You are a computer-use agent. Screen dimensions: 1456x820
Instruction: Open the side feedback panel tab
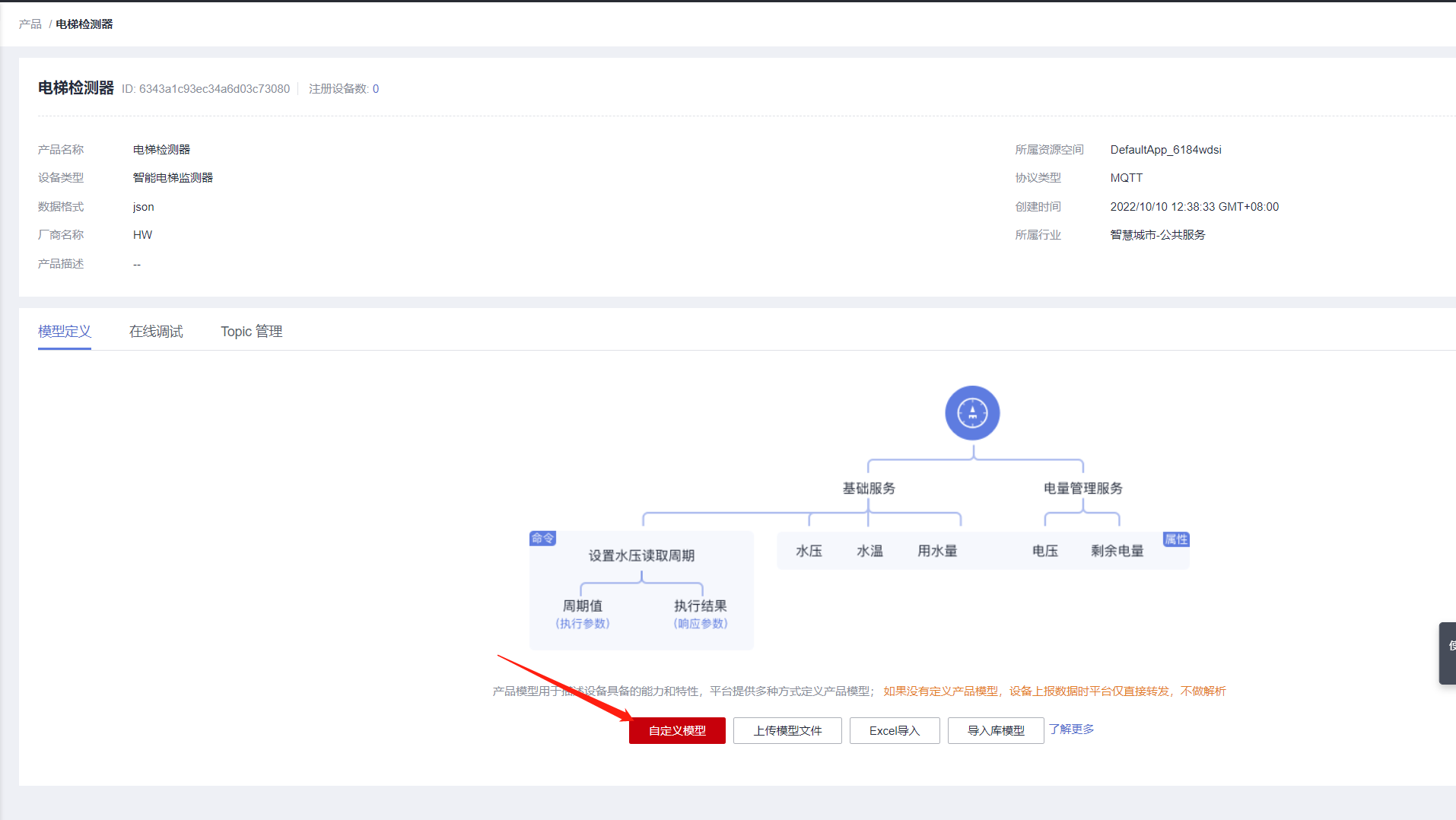tap(1448, 653)
